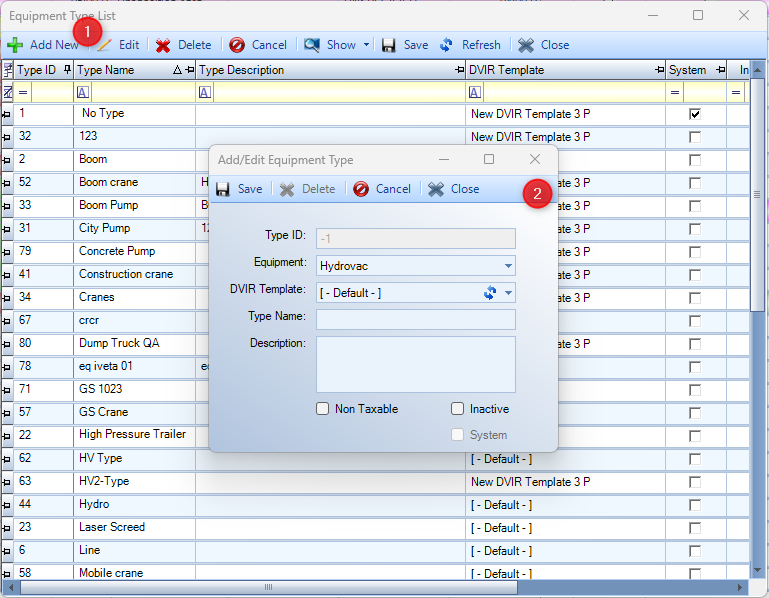Click Edit in the list toolbar
This screenshot has width=769, height=598.
119,45
